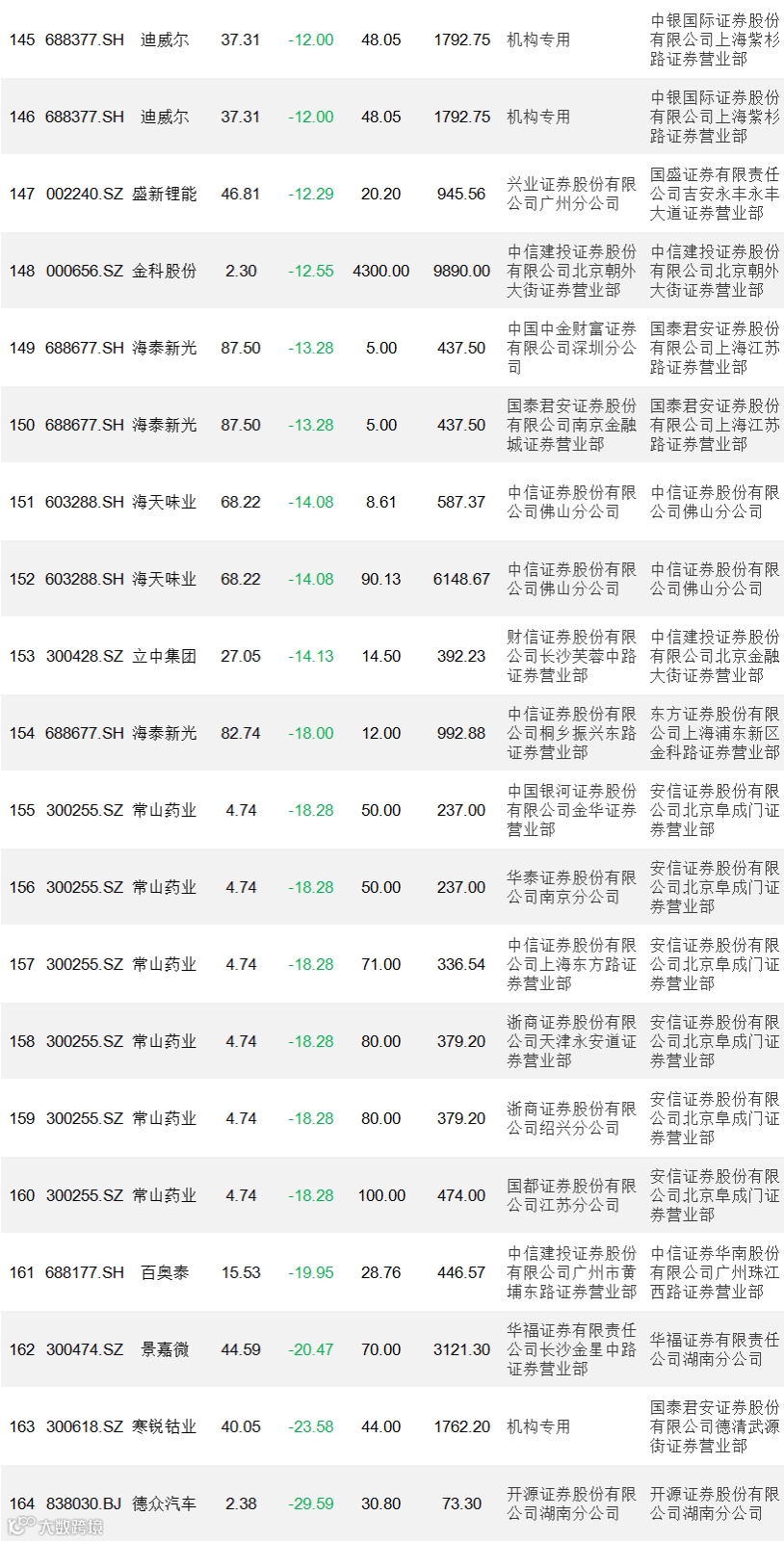Click discount value -12.29
Screen dimensions: 784x1542
point(311,194)
